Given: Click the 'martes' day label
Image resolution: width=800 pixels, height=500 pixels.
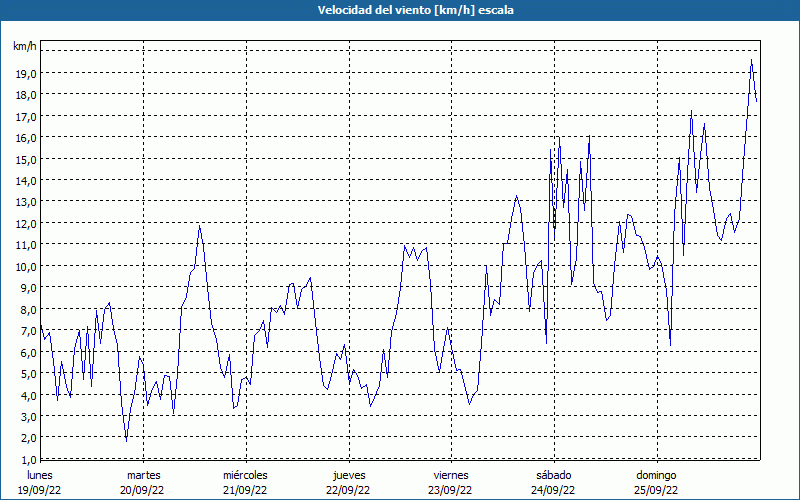Looking at the screenshot, I should (x=143, y=475).
